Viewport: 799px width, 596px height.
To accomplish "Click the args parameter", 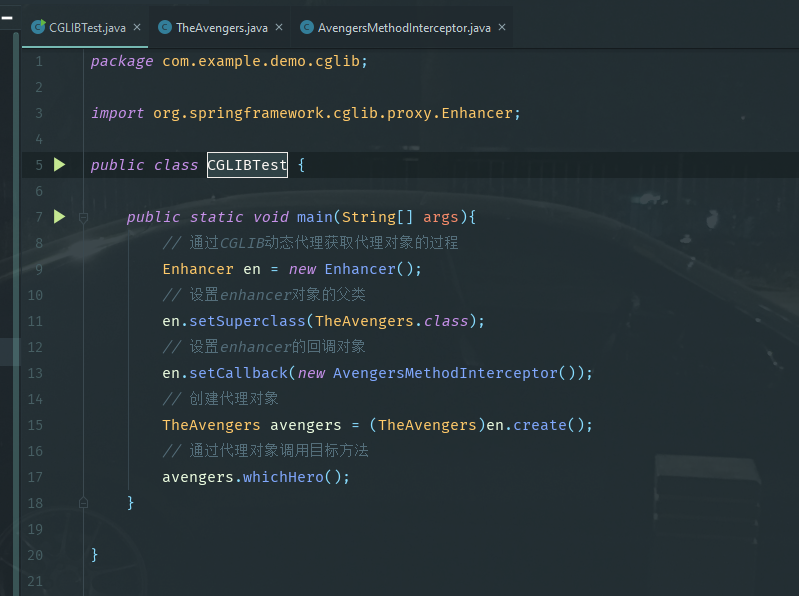I will 440,217.
